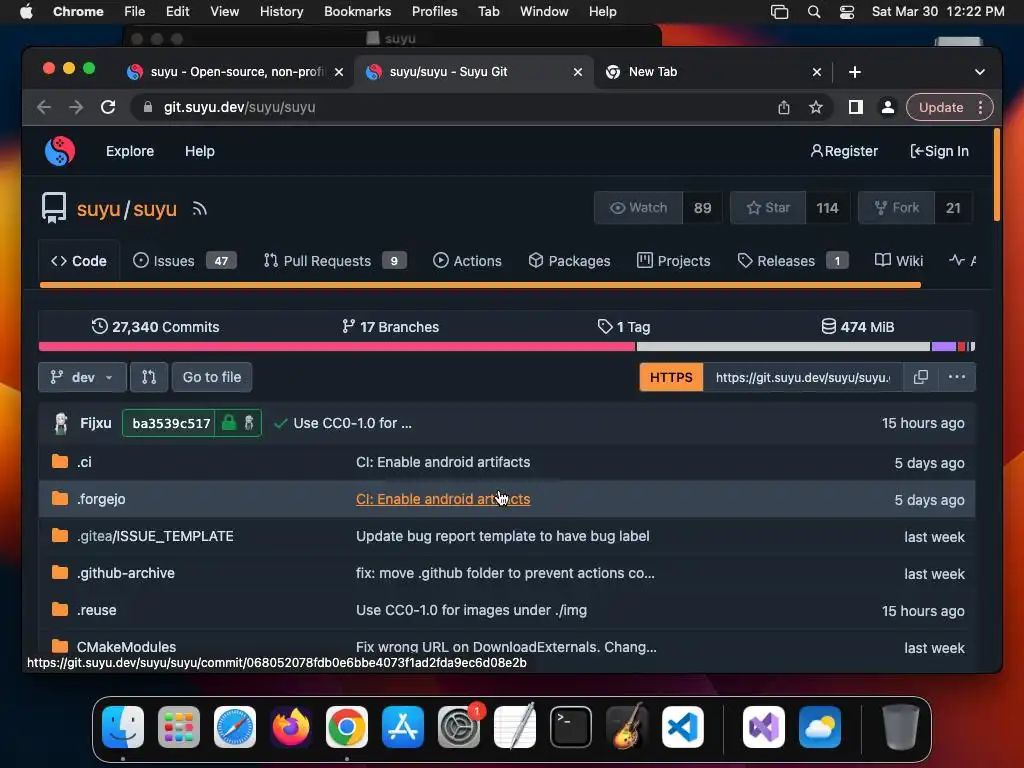Open the Wiki tab
The width and height of the screenshot is (1024, 768).
coord(899,261)
